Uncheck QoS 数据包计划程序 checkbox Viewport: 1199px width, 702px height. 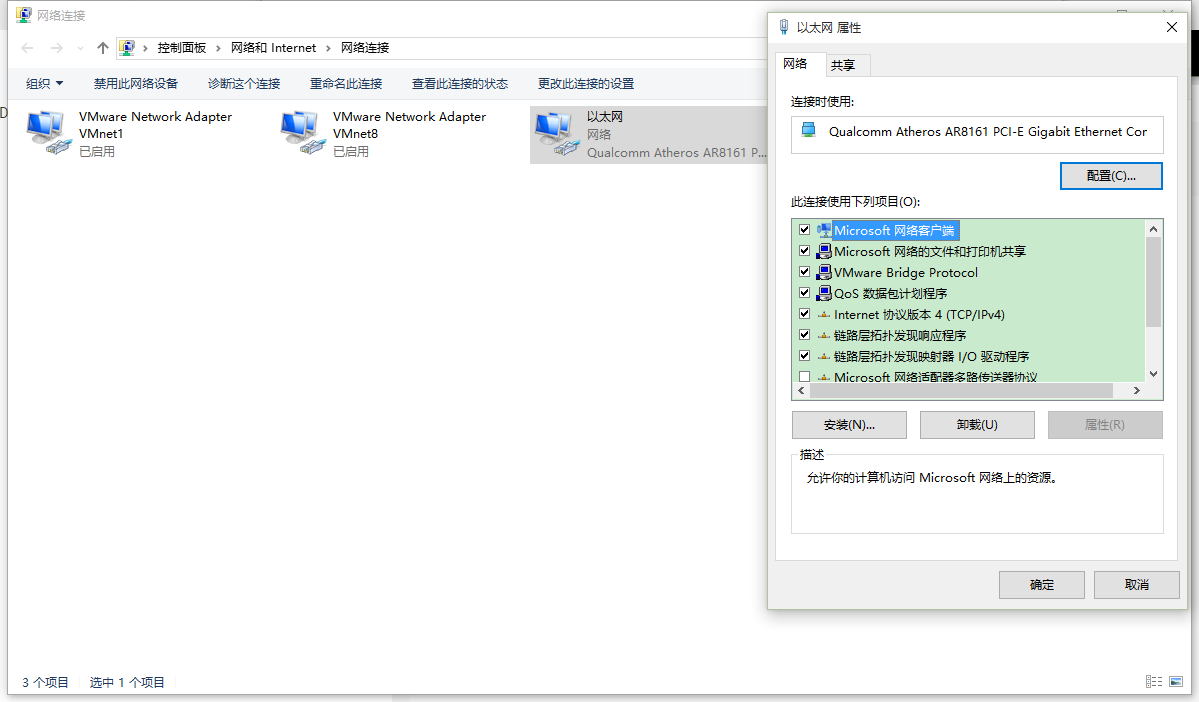point(804,293)
